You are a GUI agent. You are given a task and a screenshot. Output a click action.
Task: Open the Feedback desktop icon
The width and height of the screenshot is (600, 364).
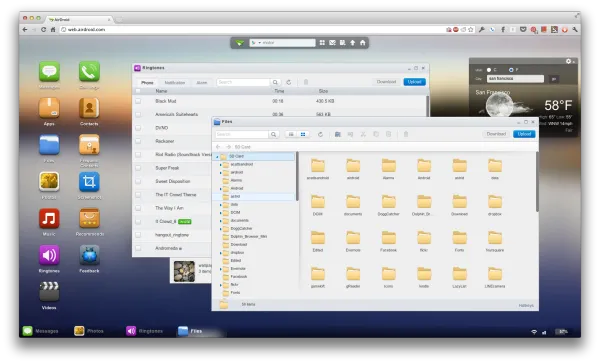[89, 255]
